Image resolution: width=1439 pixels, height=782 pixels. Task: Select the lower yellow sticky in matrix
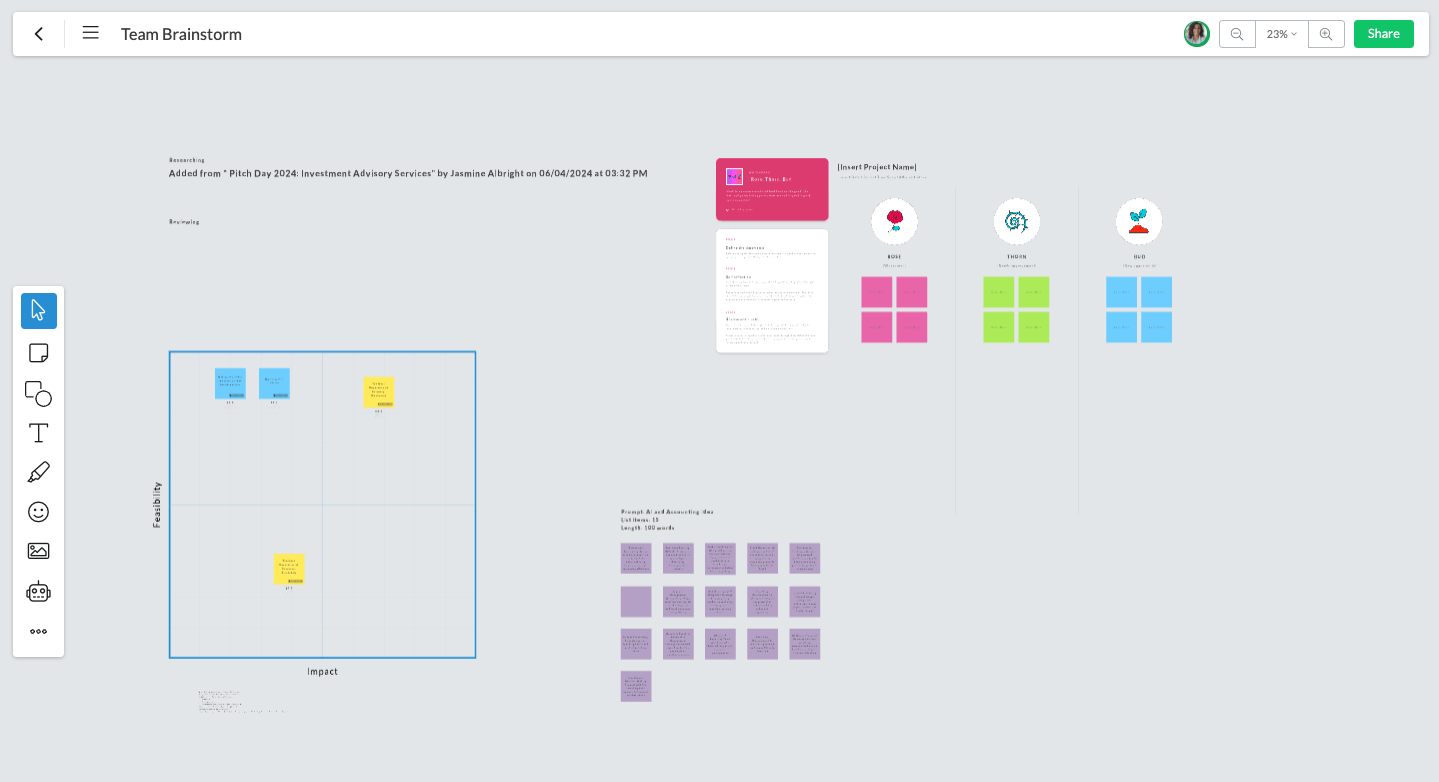click(289, 569)
